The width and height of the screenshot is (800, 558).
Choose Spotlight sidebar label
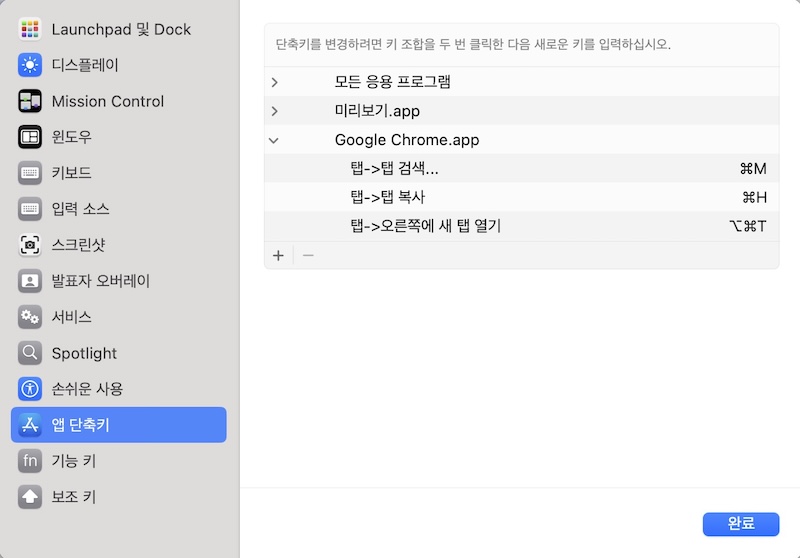click(x=84, y=353)
